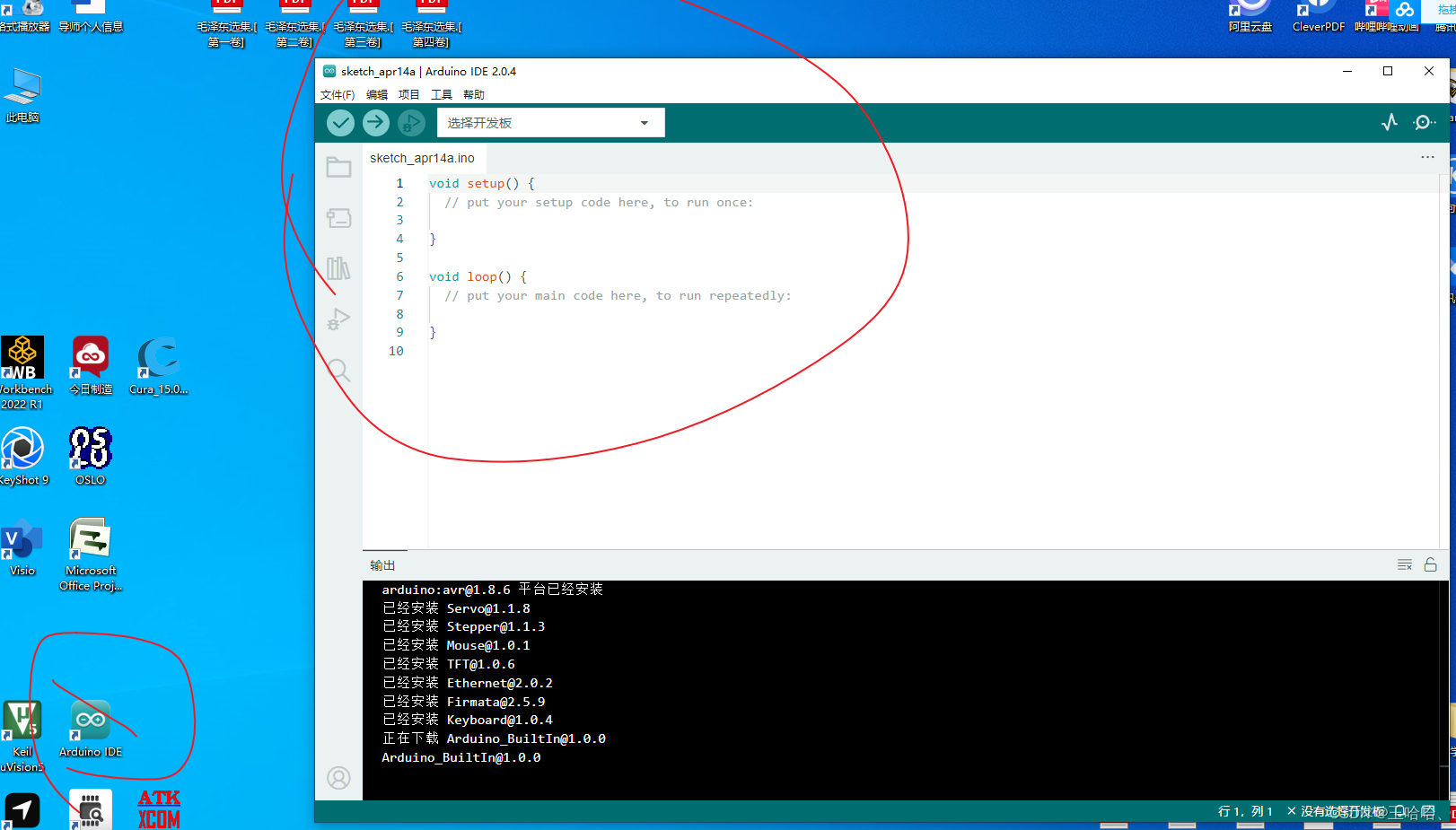Select the 毛泽东选集 第二卷 PDF file
Viewport: 1456px width, 830px height.
click(295, 24)
